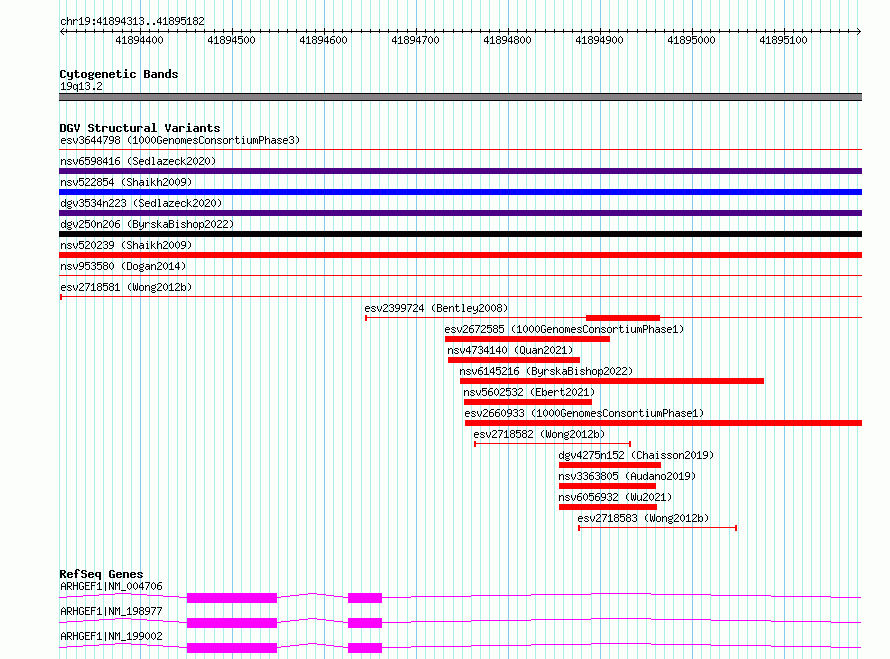Click the 19q13.2 cytogenetic band bar

(460, 97)
